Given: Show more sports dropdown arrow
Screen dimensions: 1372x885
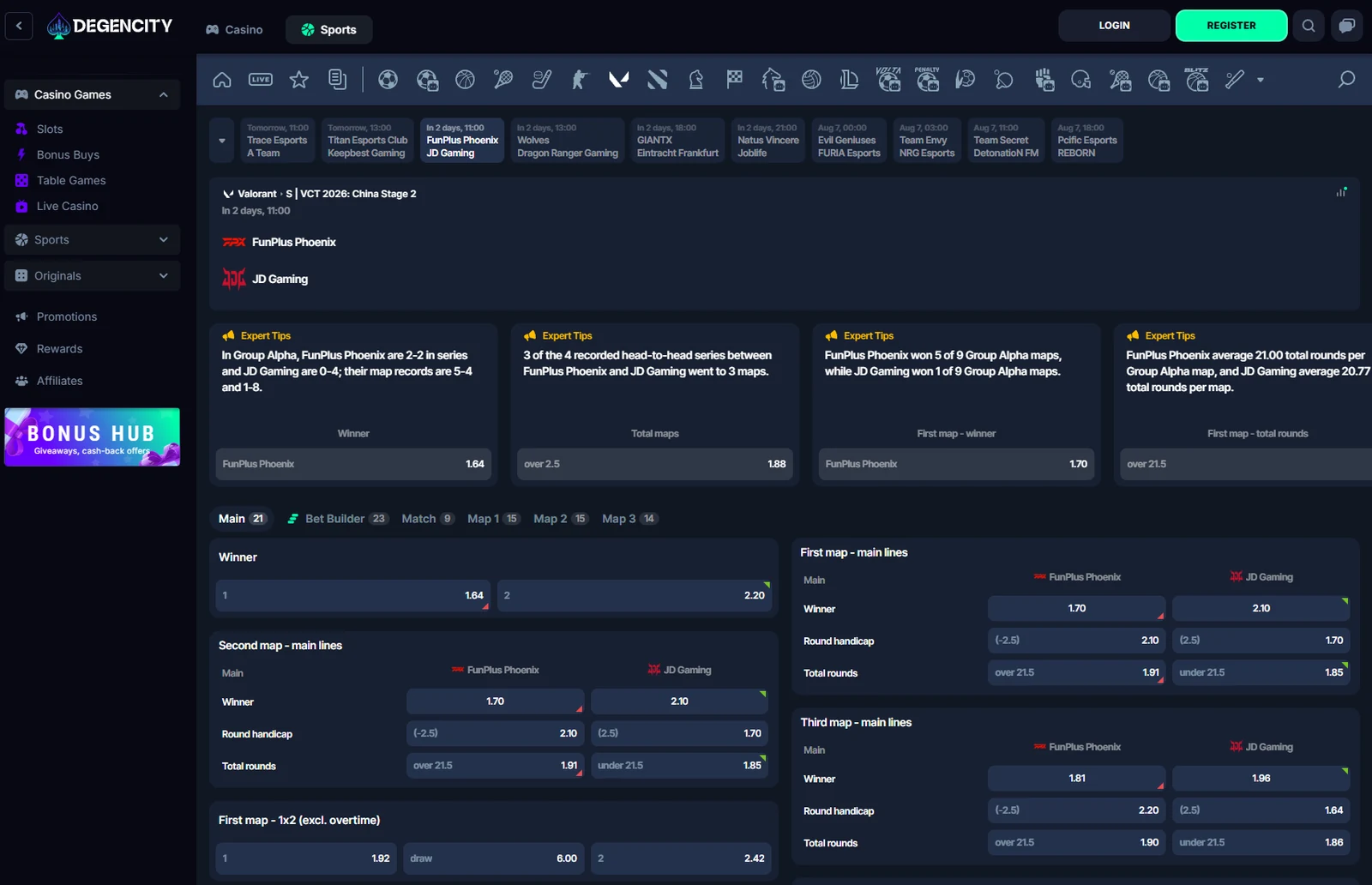Looking at the screenshot, I should 1261,80.
